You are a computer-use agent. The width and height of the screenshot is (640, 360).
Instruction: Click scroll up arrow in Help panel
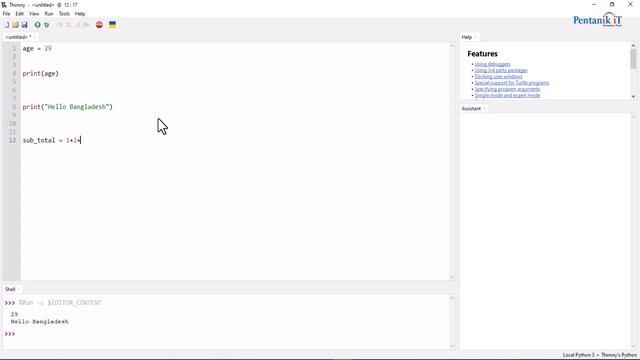pos(633,45)
